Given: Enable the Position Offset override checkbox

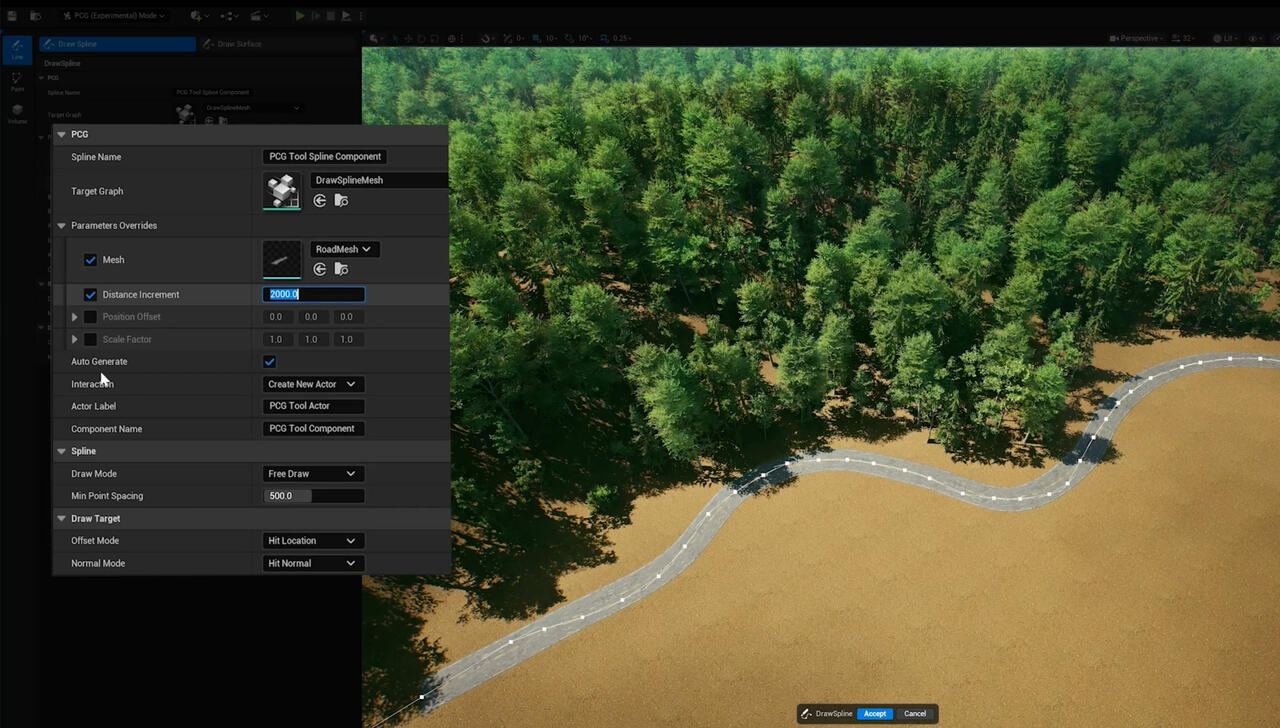Looking at the screenshot, I should point(90,317).
